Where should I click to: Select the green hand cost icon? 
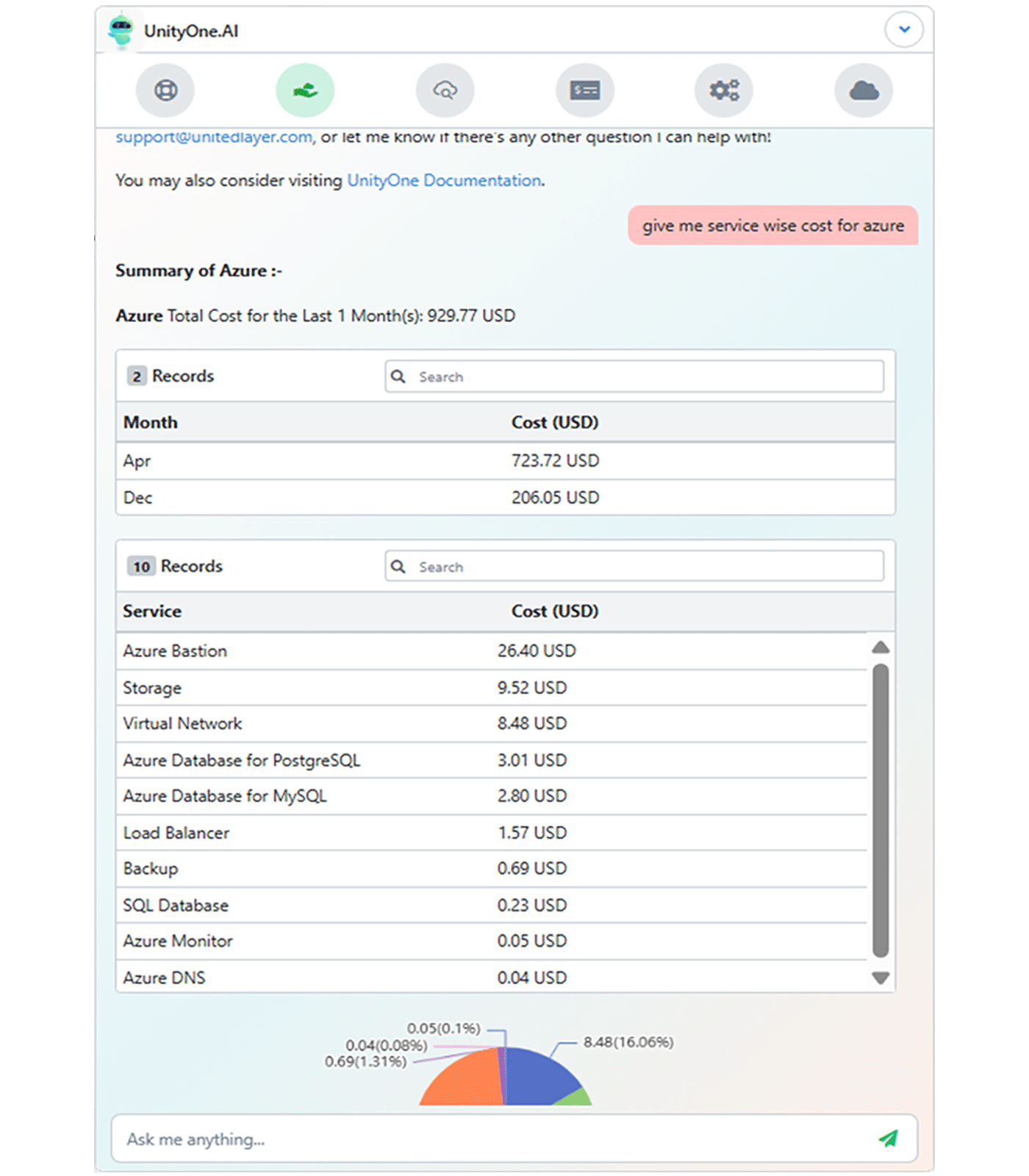[305, 90]
